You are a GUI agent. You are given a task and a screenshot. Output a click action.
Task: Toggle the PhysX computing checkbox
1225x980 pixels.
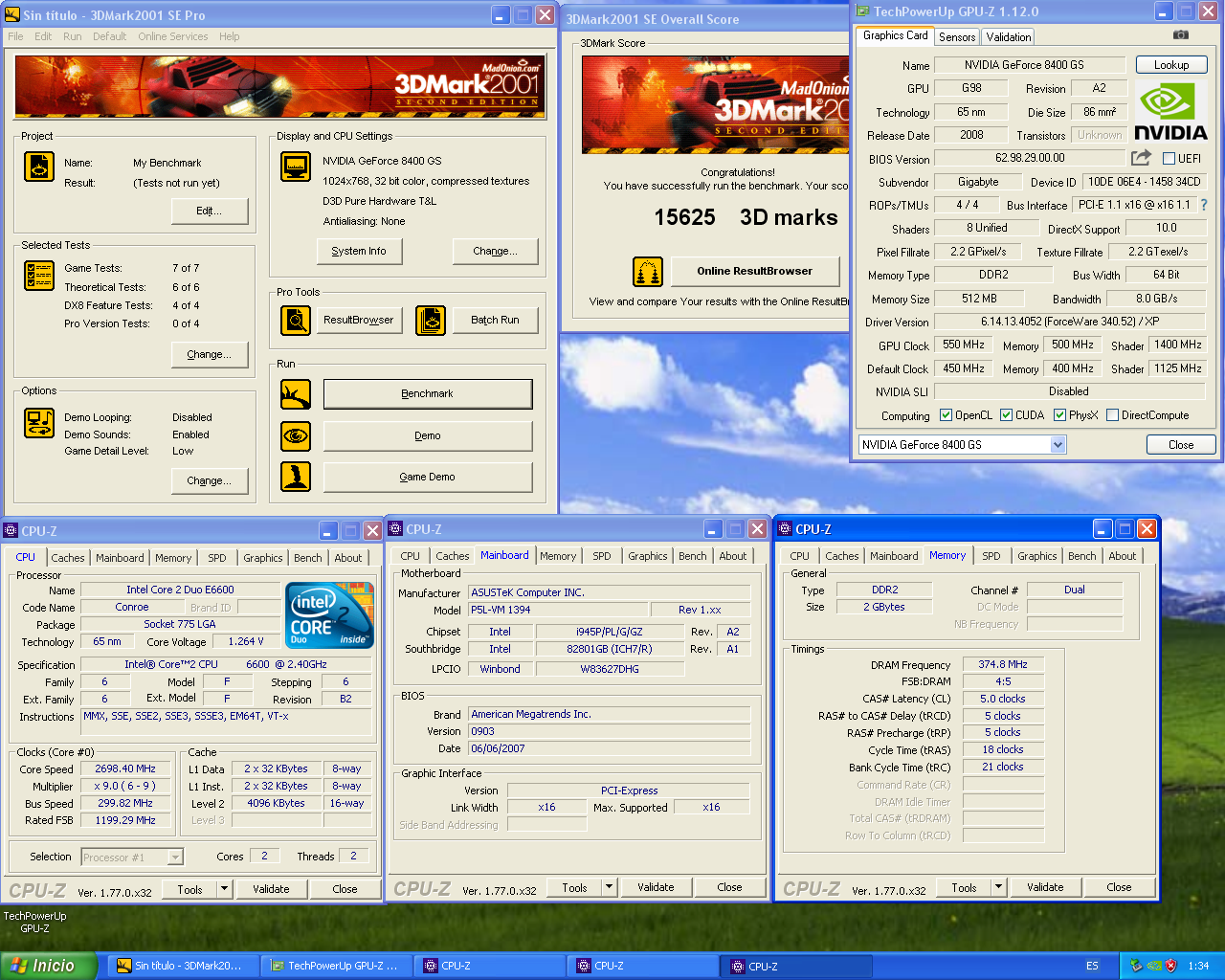tap(1059, 415)
